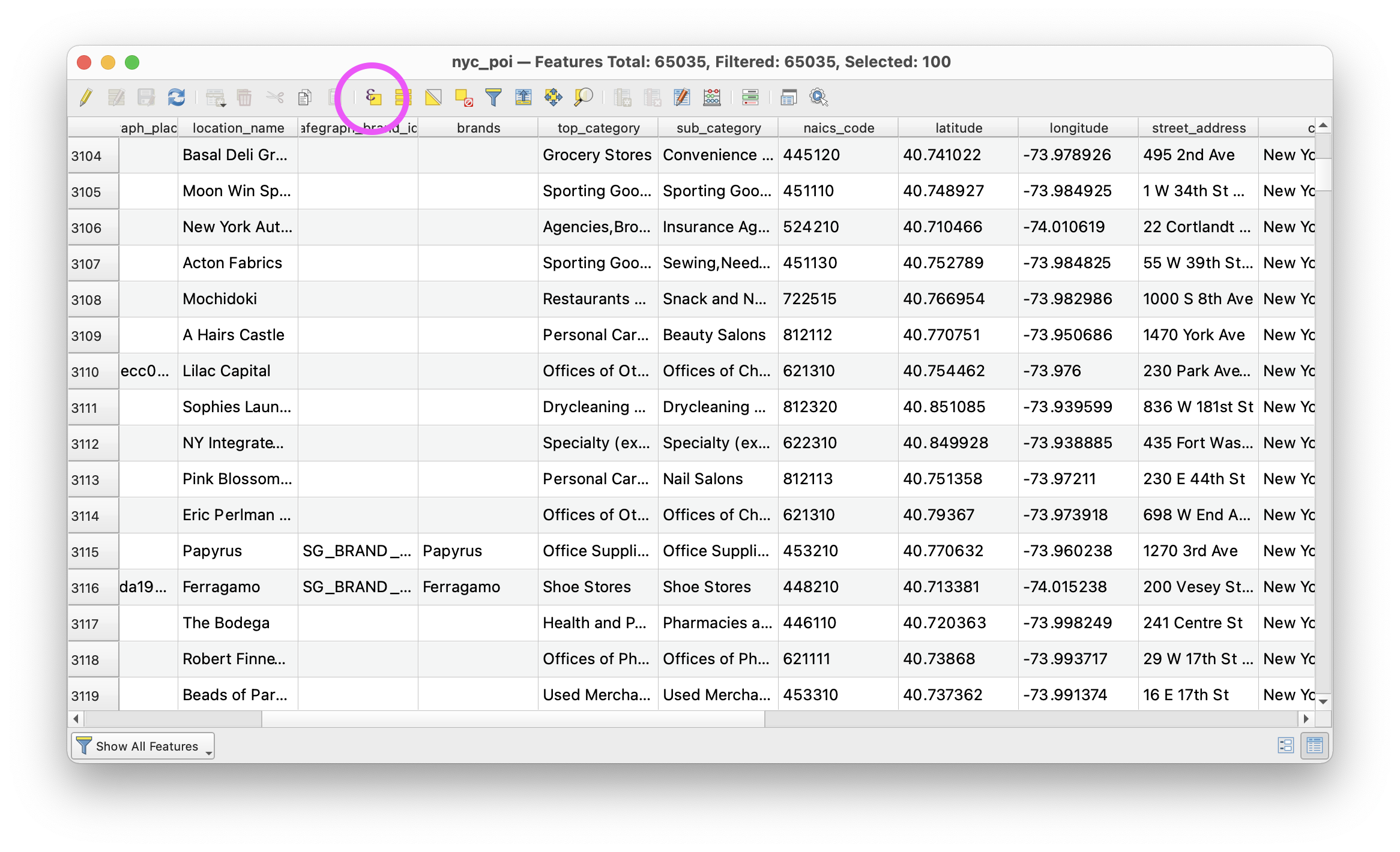Open conditional formatting panel
1400x852 pixels.
[750, 97]
